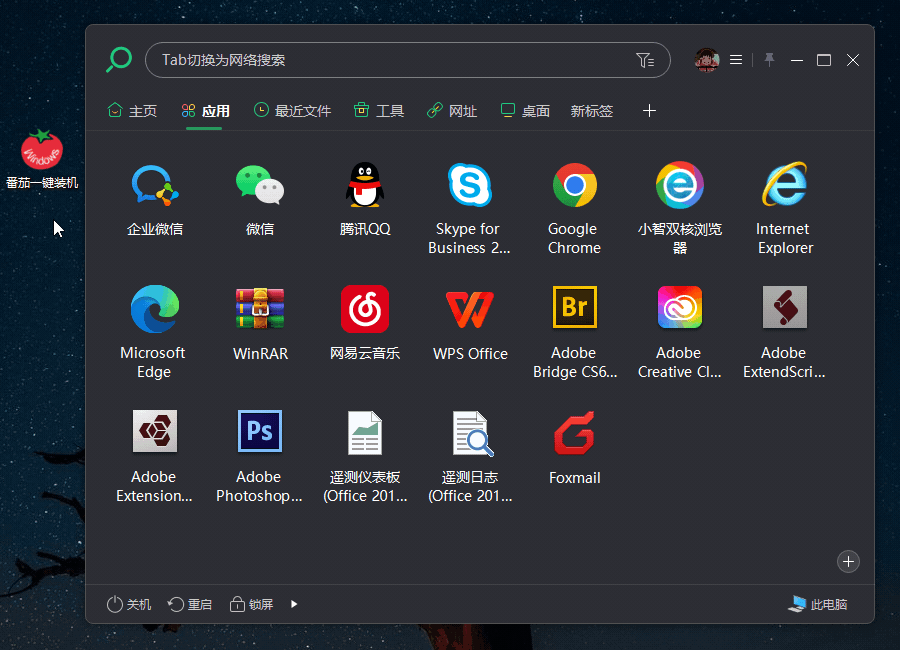This screenshot has height=650, width=900.
Task: Click the 关机 shutdown button
Action: pyautogui.click(x=129, y=604)
